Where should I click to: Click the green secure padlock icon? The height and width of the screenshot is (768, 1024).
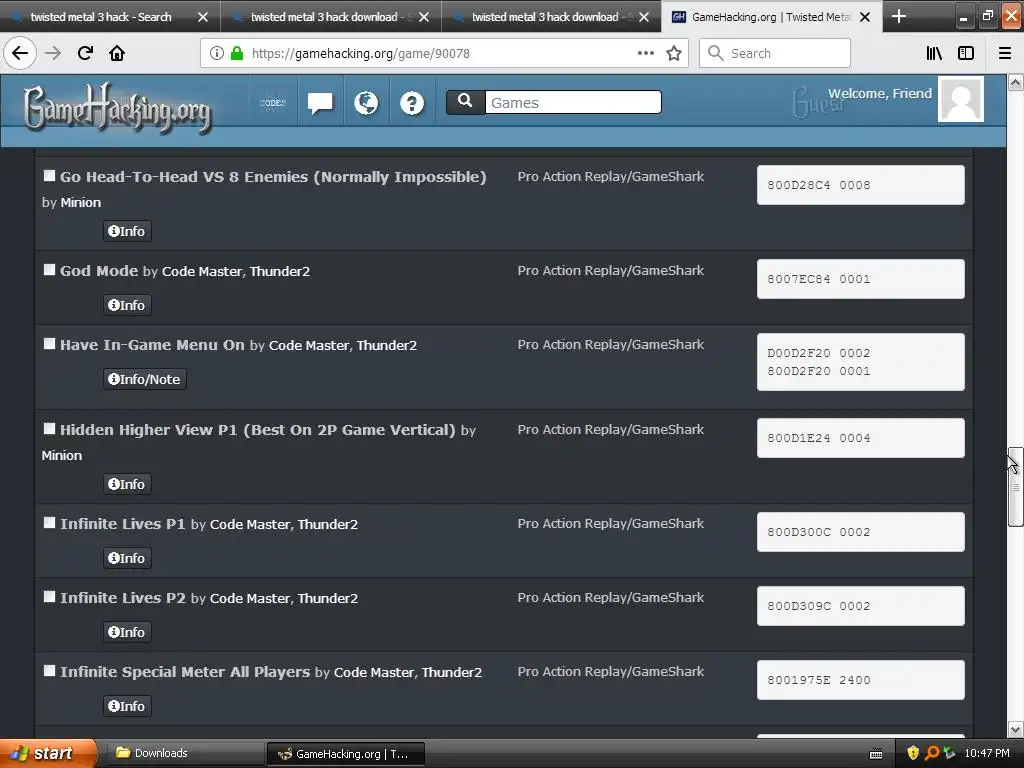237,53
